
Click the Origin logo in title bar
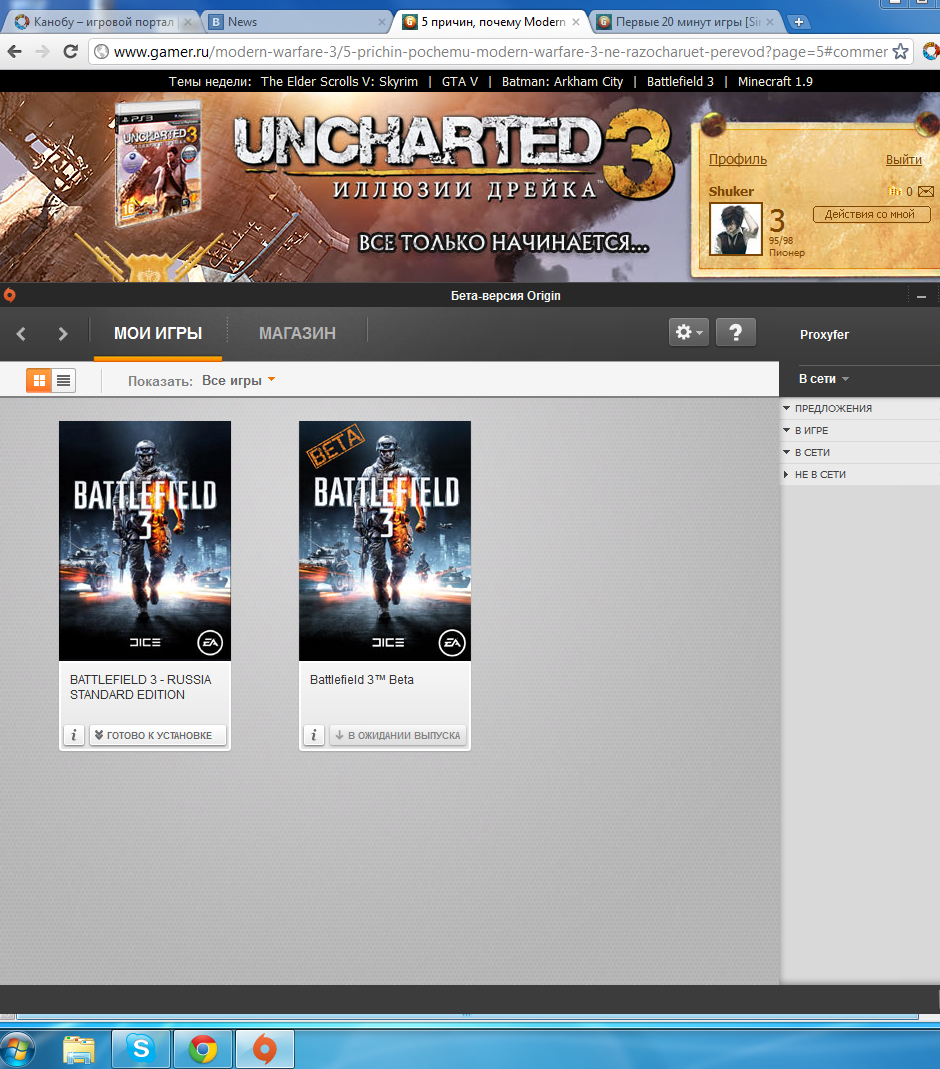10,295
